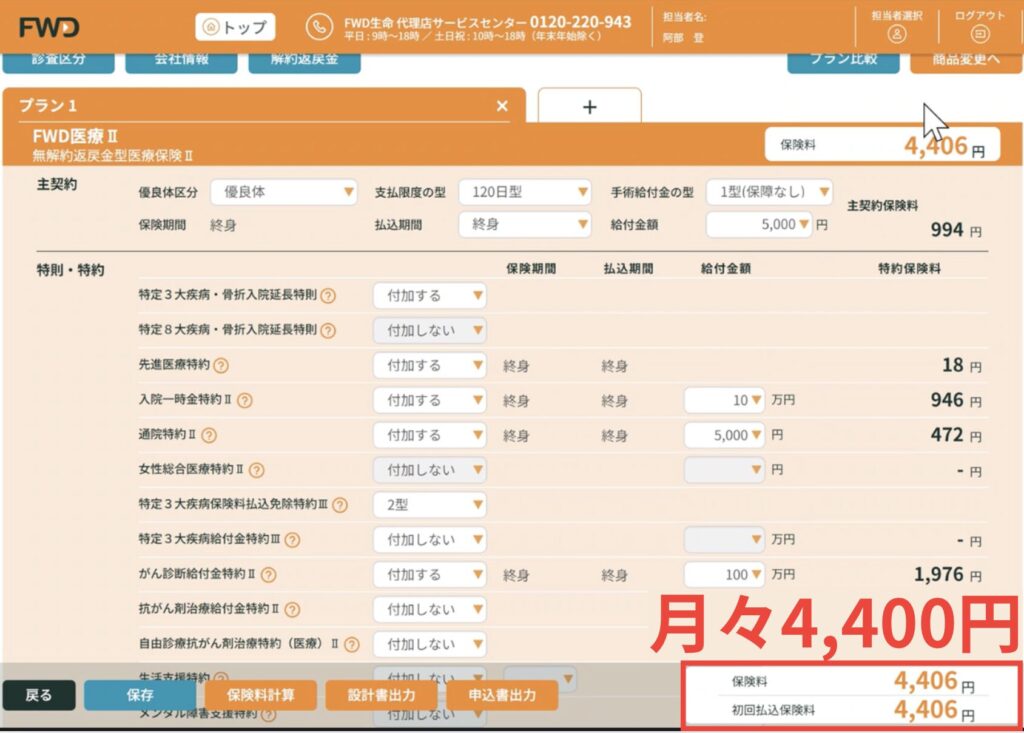Open がん診断給付金特約Ⅱ 付加する dropdown
This screenshot has width=1024, height=733.
tap(430, 575)
